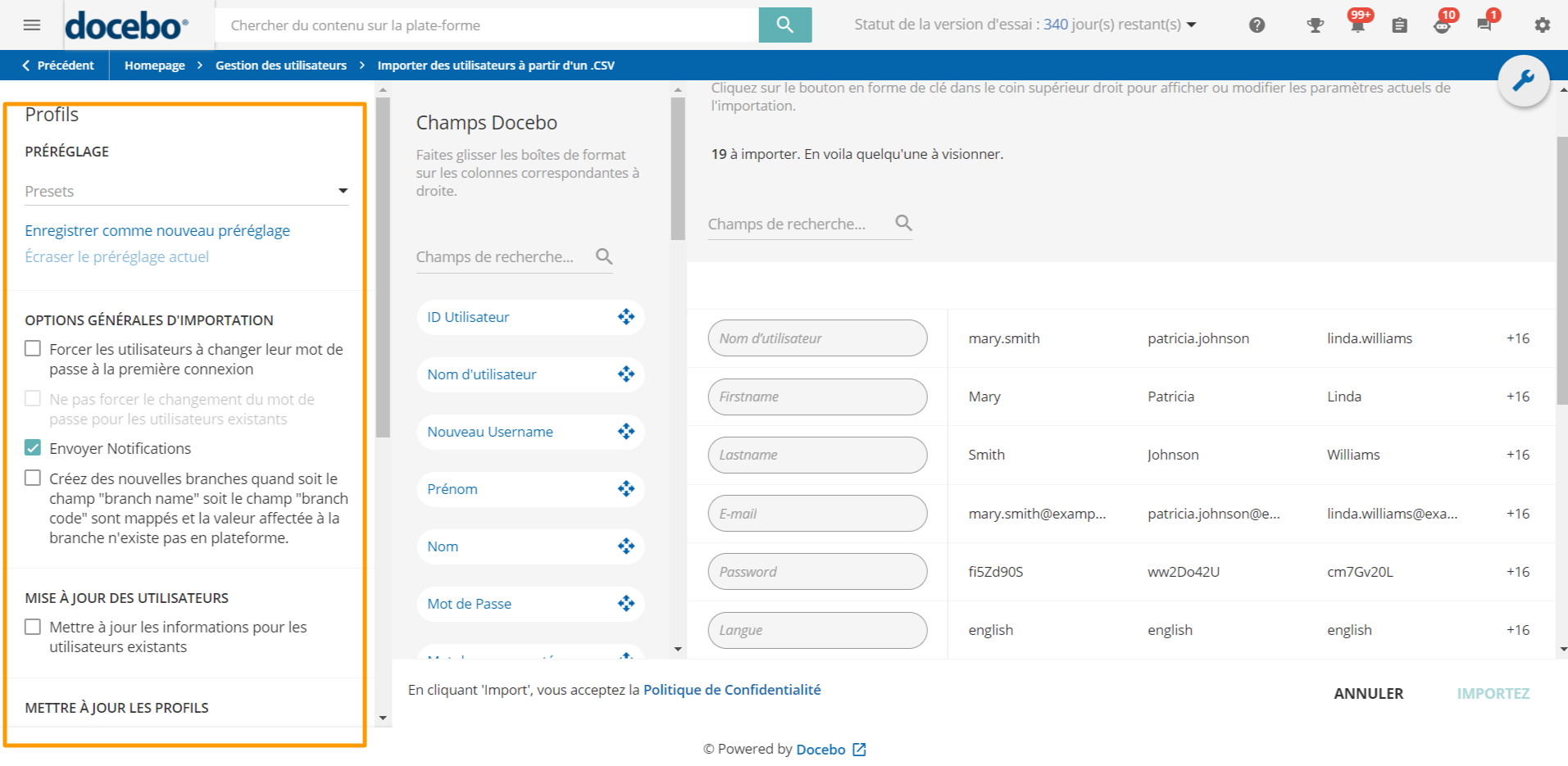Click the Firstname column mapping field
Viewport: 1568px width, 766px height.
[817, 397]
